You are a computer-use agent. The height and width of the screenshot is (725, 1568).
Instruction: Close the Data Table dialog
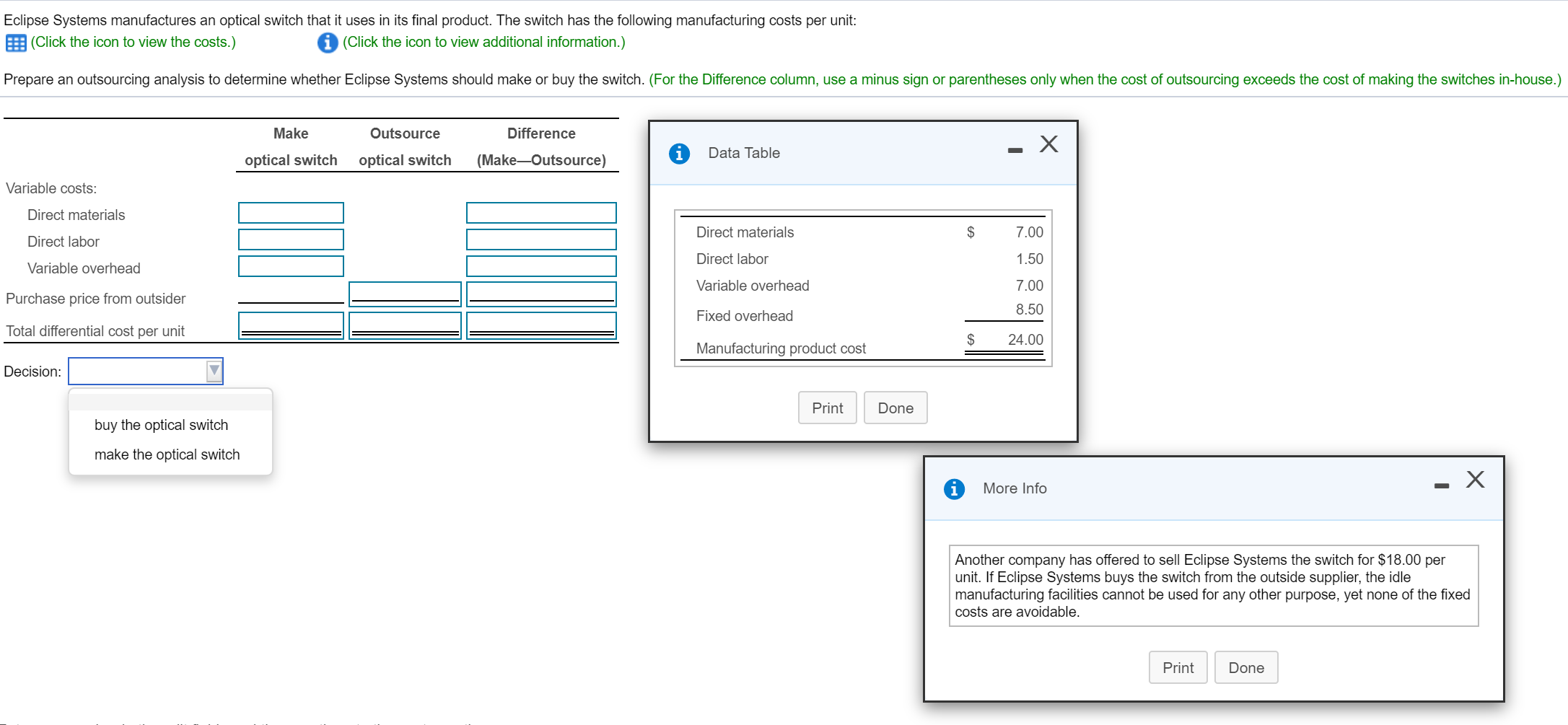pos(1049,144)
